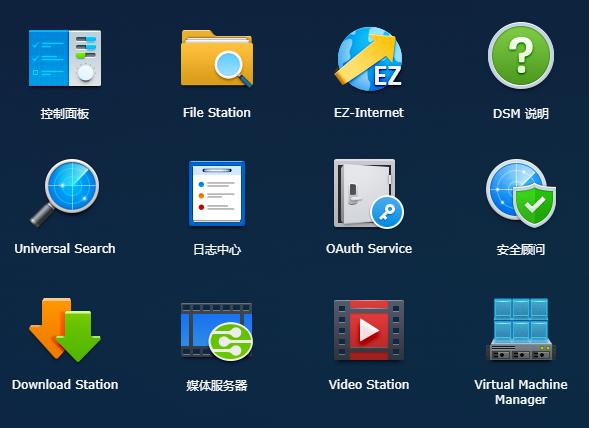Open the 控制面板 (Control Panel) icon

(65, 58)
